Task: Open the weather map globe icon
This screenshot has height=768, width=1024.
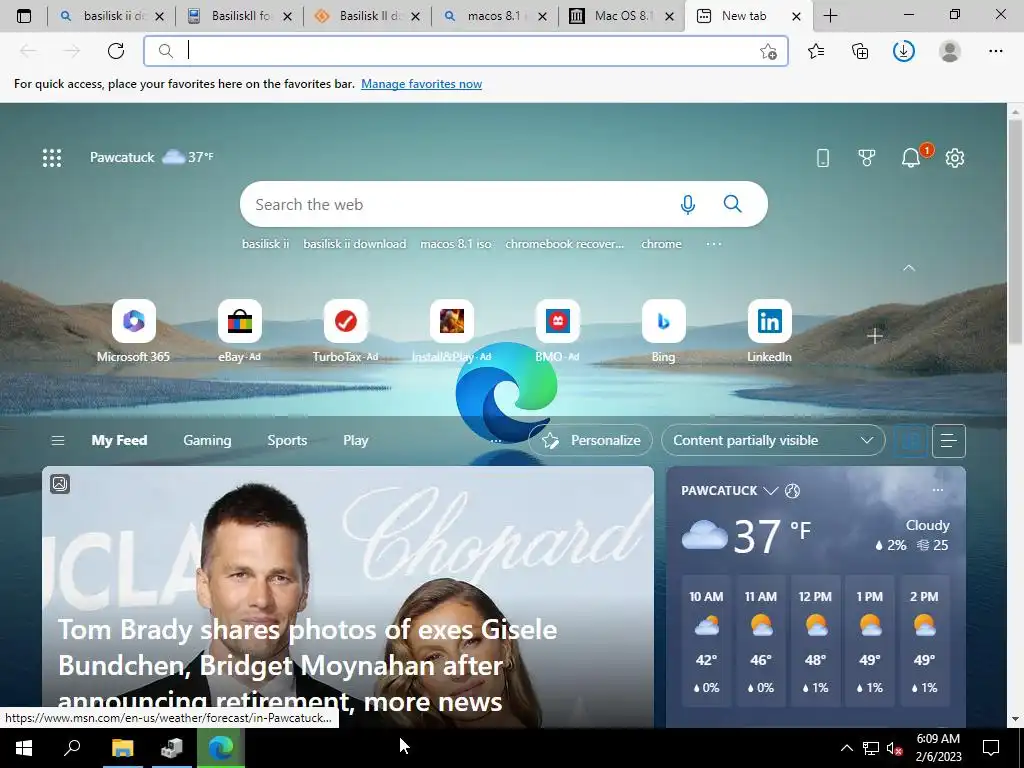Action: [x=792, y=490]
